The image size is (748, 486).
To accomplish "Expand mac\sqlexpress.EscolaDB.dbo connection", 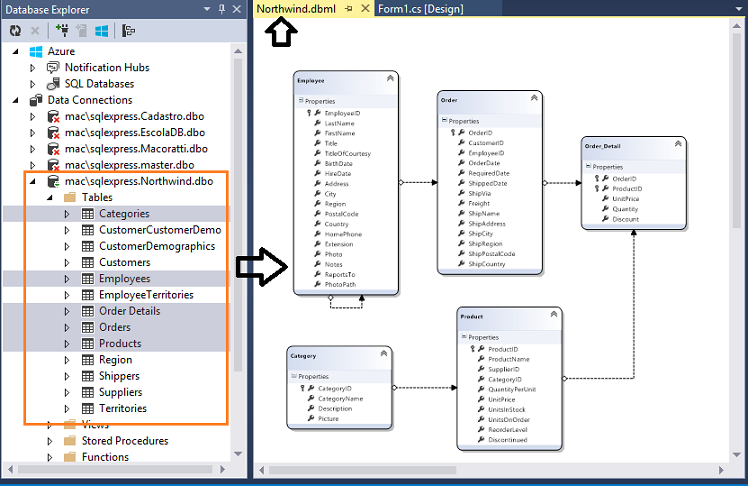I will pos(32,133).
